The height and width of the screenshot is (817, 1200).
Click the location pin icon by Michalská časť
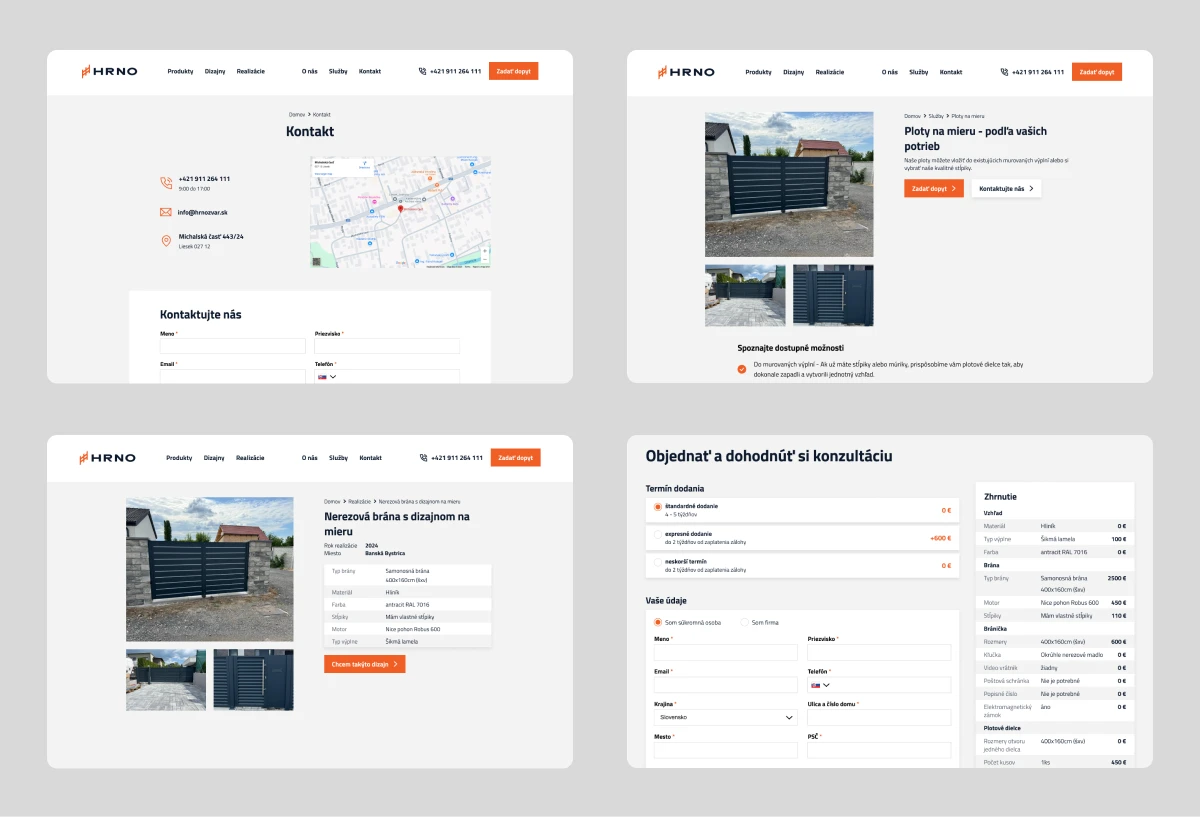tap(166, 241)
